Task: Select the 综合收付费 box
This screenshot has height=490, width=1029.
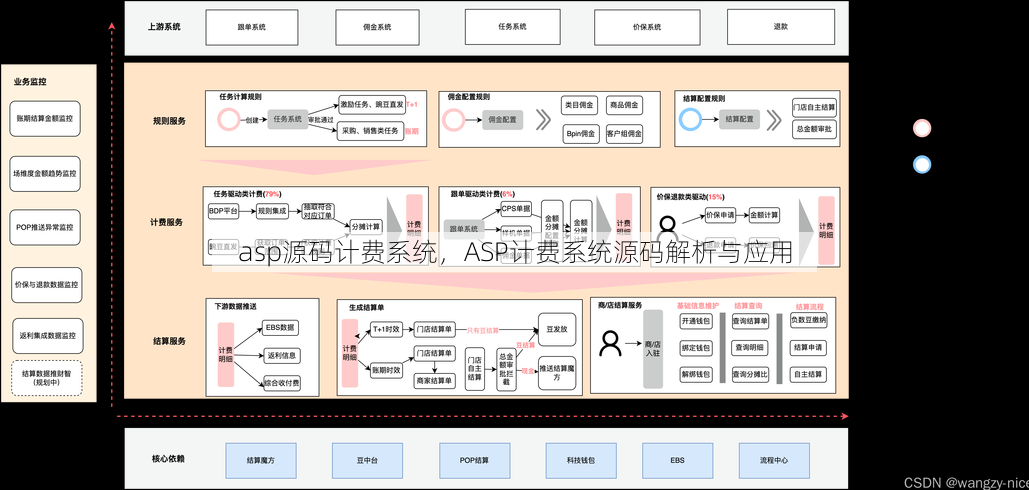Action: click(281, 383)
